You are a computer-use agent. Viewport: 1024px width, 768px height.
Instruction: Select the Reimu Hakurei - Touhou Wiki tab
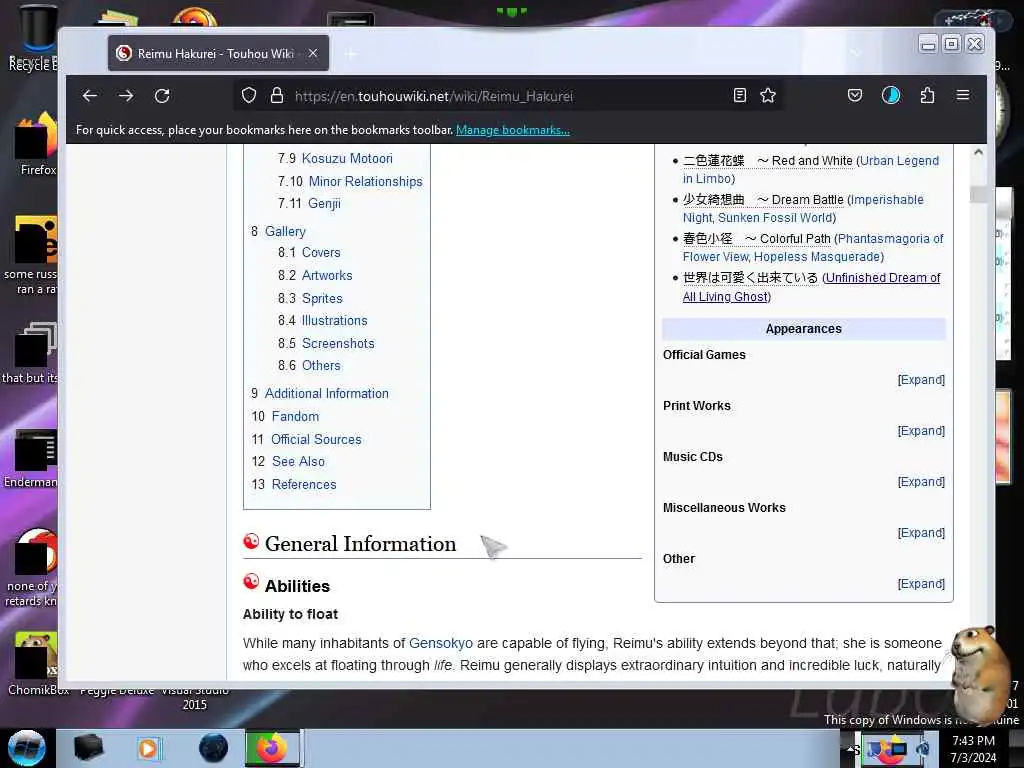218,54
